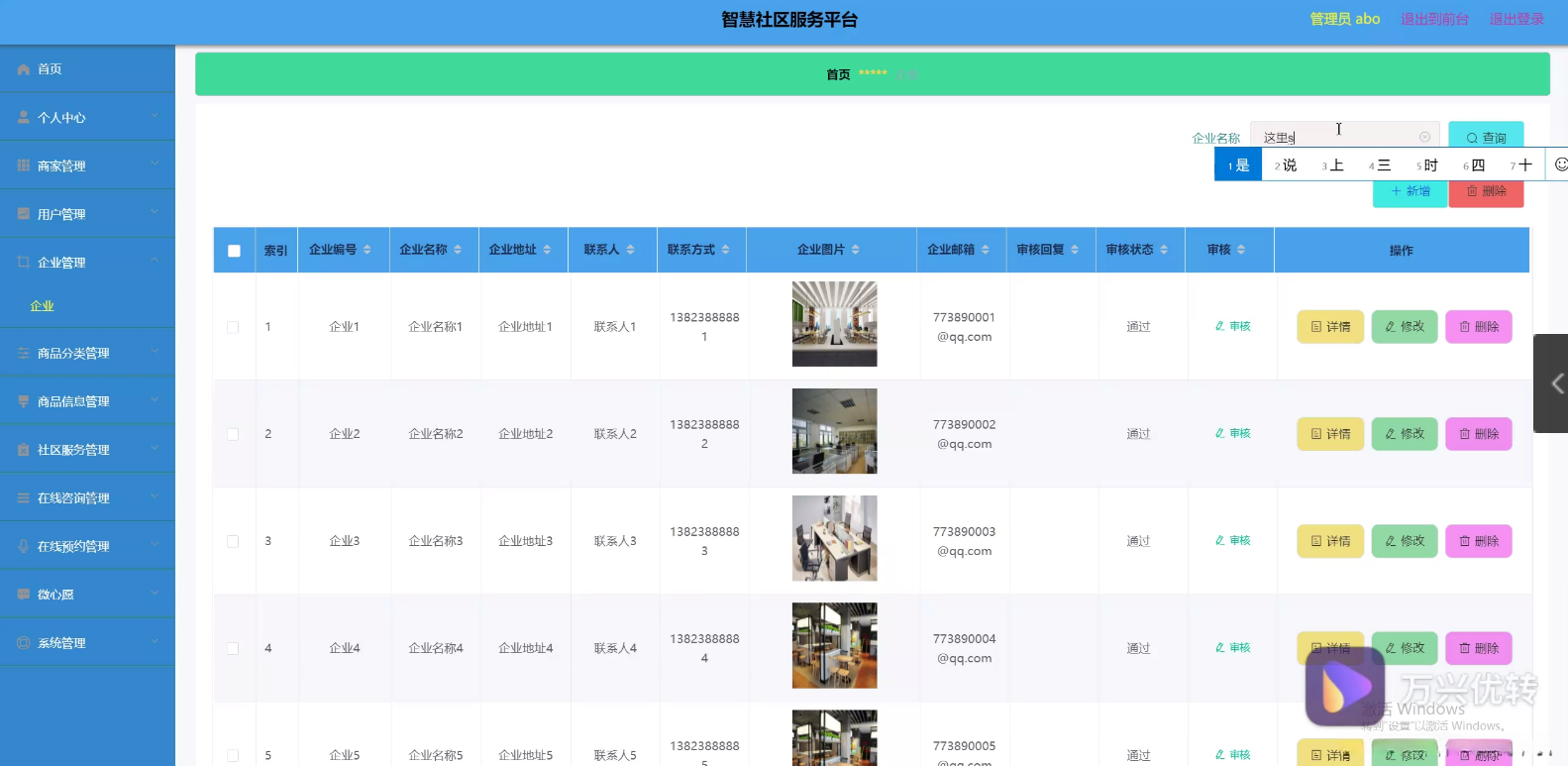The width and height of the screenshot is (1568, 766).
Task: Click pink 删除 for 企业3
Action: [1479, 541]
